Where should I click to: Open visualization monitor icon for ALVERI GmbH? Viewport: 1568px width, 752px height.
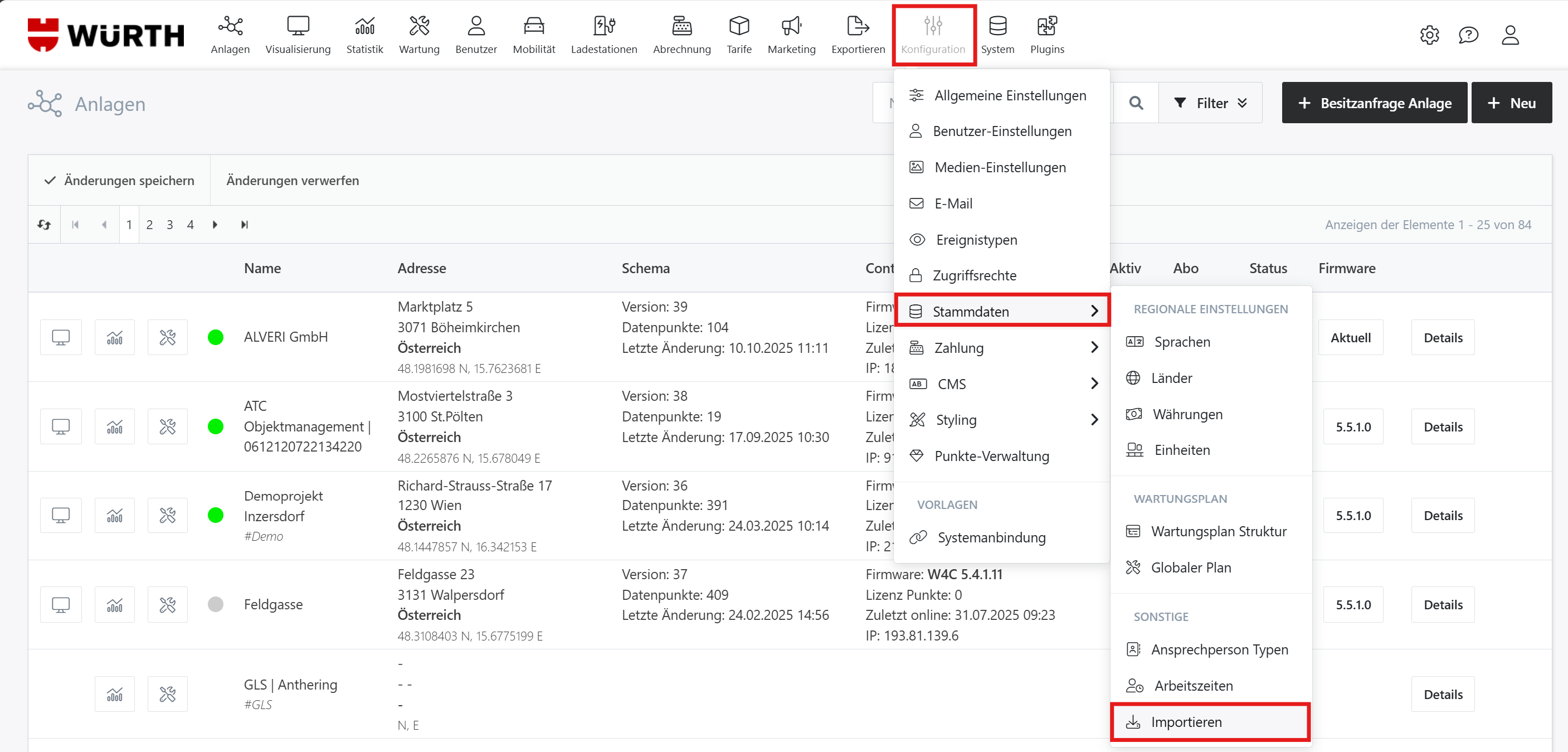pos(61,337)
